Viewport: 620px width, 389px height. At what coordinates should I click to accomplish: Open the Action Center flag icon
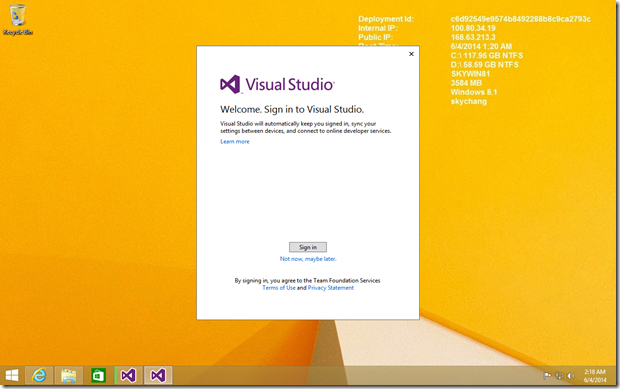pos(548,376)
